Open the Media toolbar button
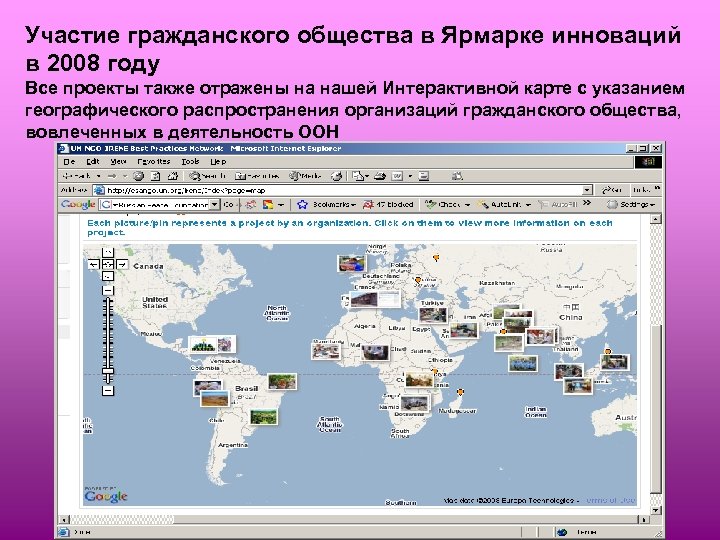Viewport: 720px width, 540px height. pos(305,176)
